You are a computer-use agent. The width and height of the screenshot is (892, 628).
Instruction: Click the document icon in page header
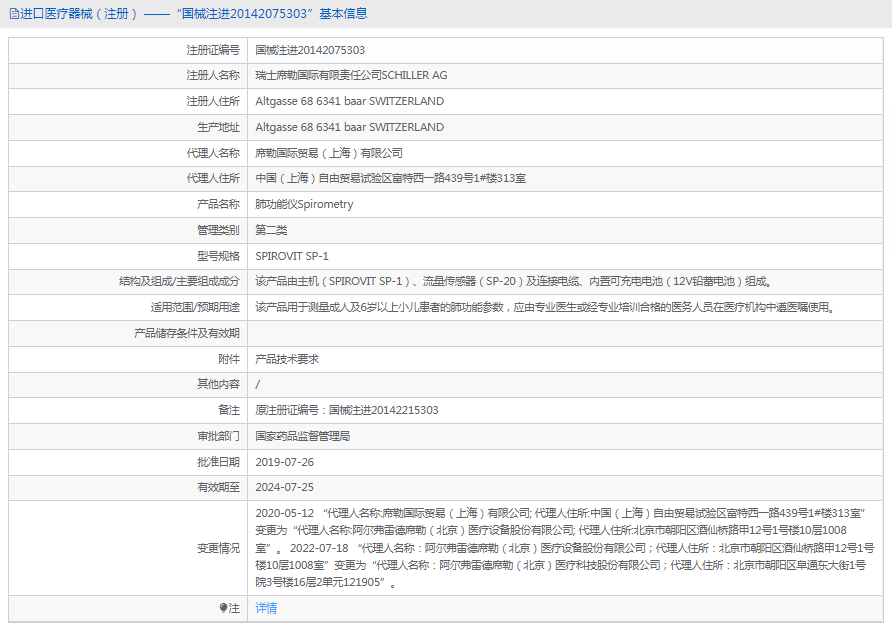pyautogui.click(x=14, y=14)
